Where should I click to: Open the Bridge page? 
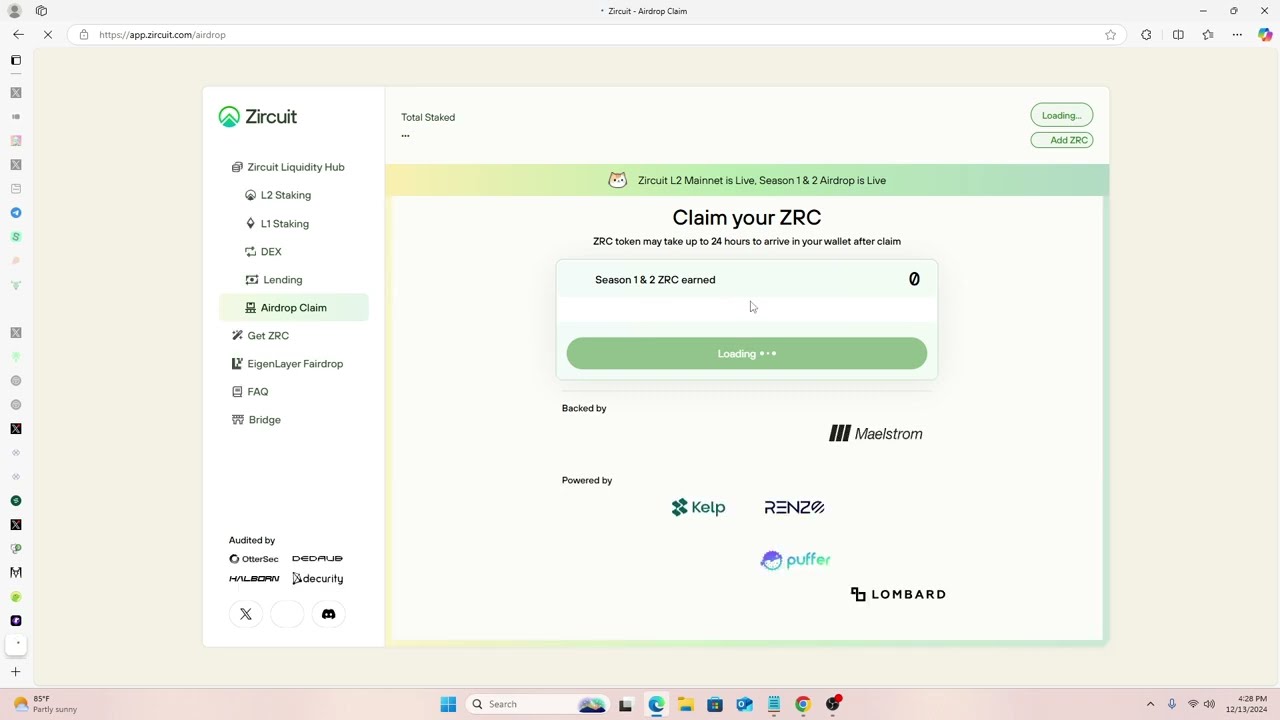(256, 419)
